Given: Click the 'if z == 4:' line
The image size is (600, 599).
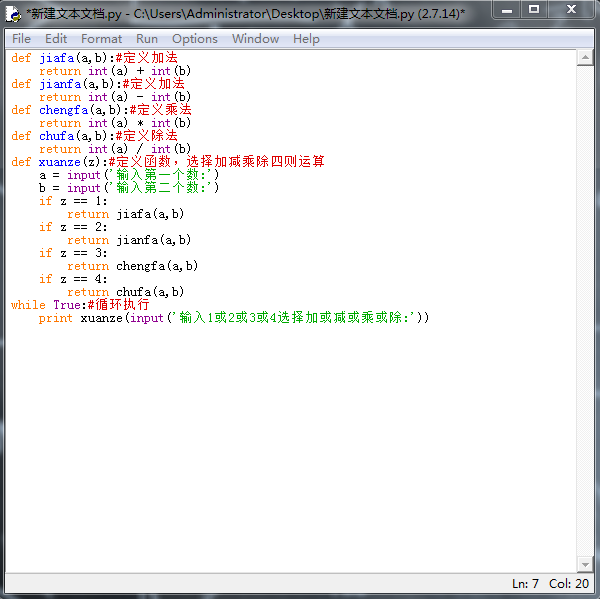Looking at the screenshot, I should click(73, 279).
